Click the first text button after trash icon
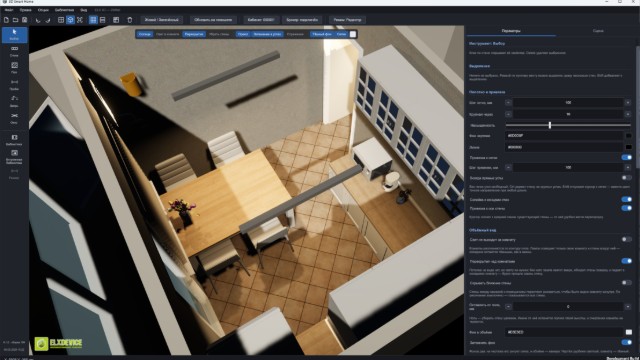640x360 pixels. (x=162, y=20)
